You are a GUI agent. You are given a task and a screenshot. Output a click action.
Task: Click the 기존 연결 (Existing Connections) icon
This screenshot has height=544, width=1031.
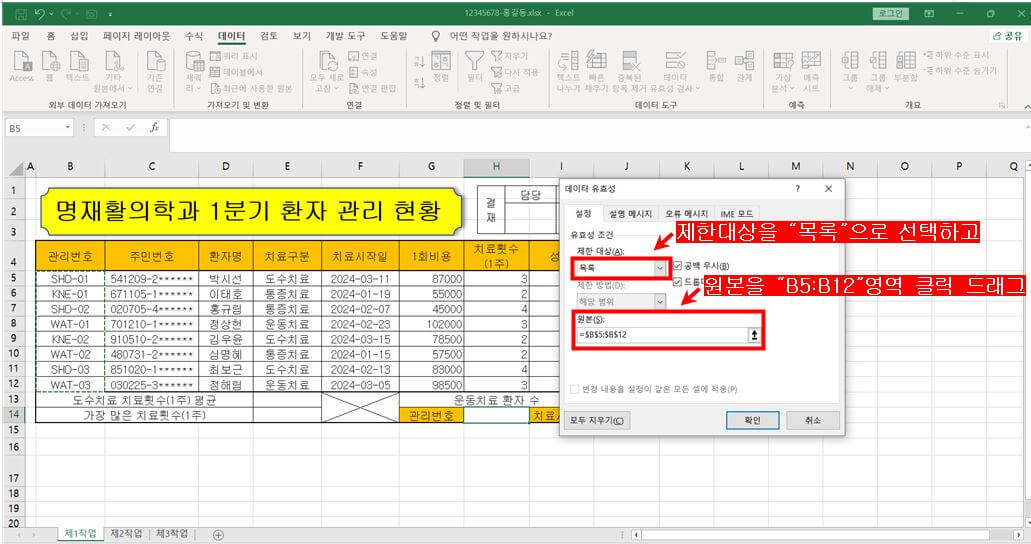click(155, 72)
